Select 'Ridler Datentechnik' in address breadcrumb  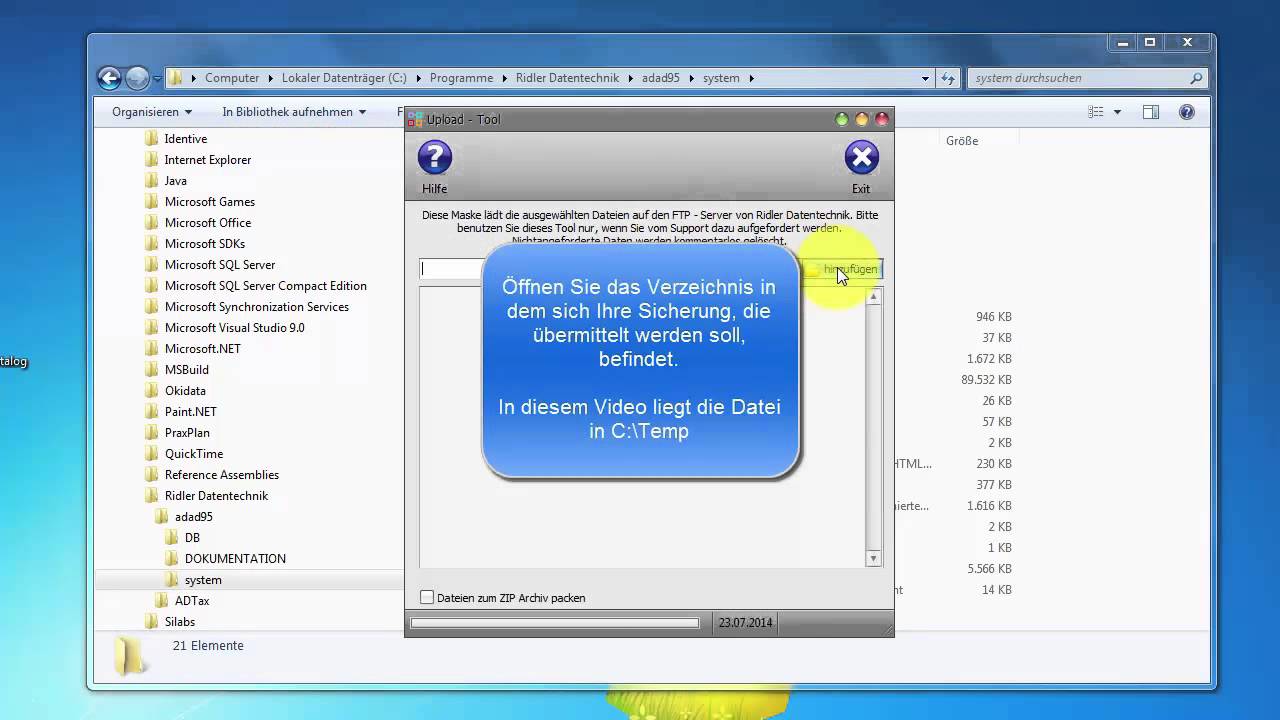click(x=566, y=78)
